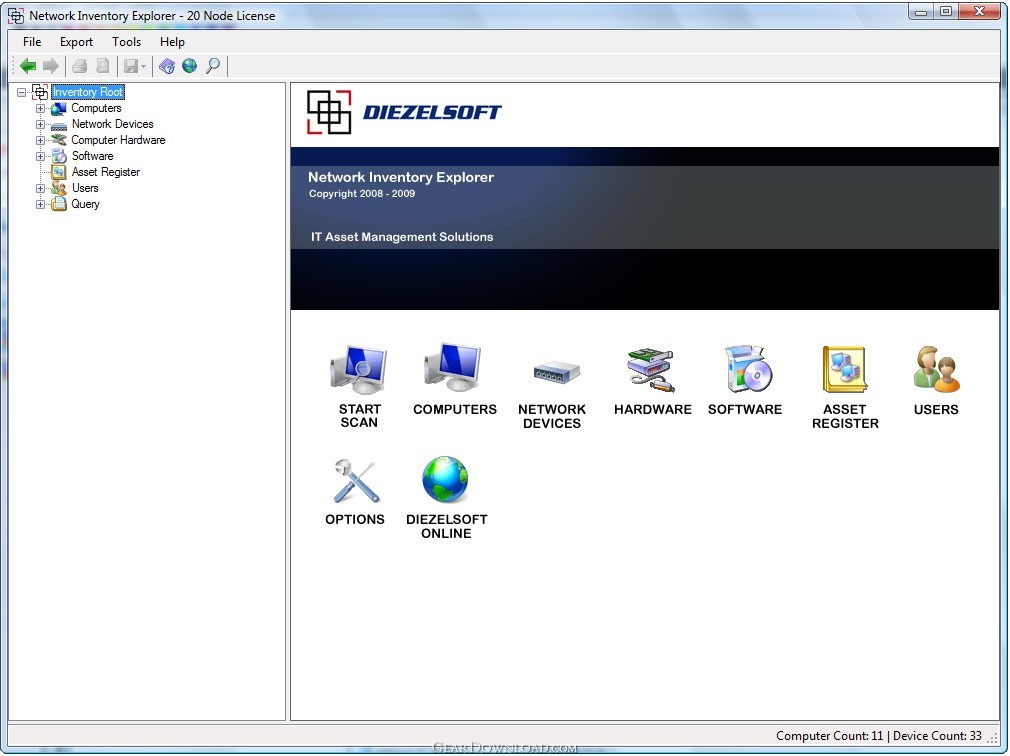Click the 'IT Asset Management Solutions' banner text
The width and height of the screenshot is (1010, 756).
[x=402, y=237]
